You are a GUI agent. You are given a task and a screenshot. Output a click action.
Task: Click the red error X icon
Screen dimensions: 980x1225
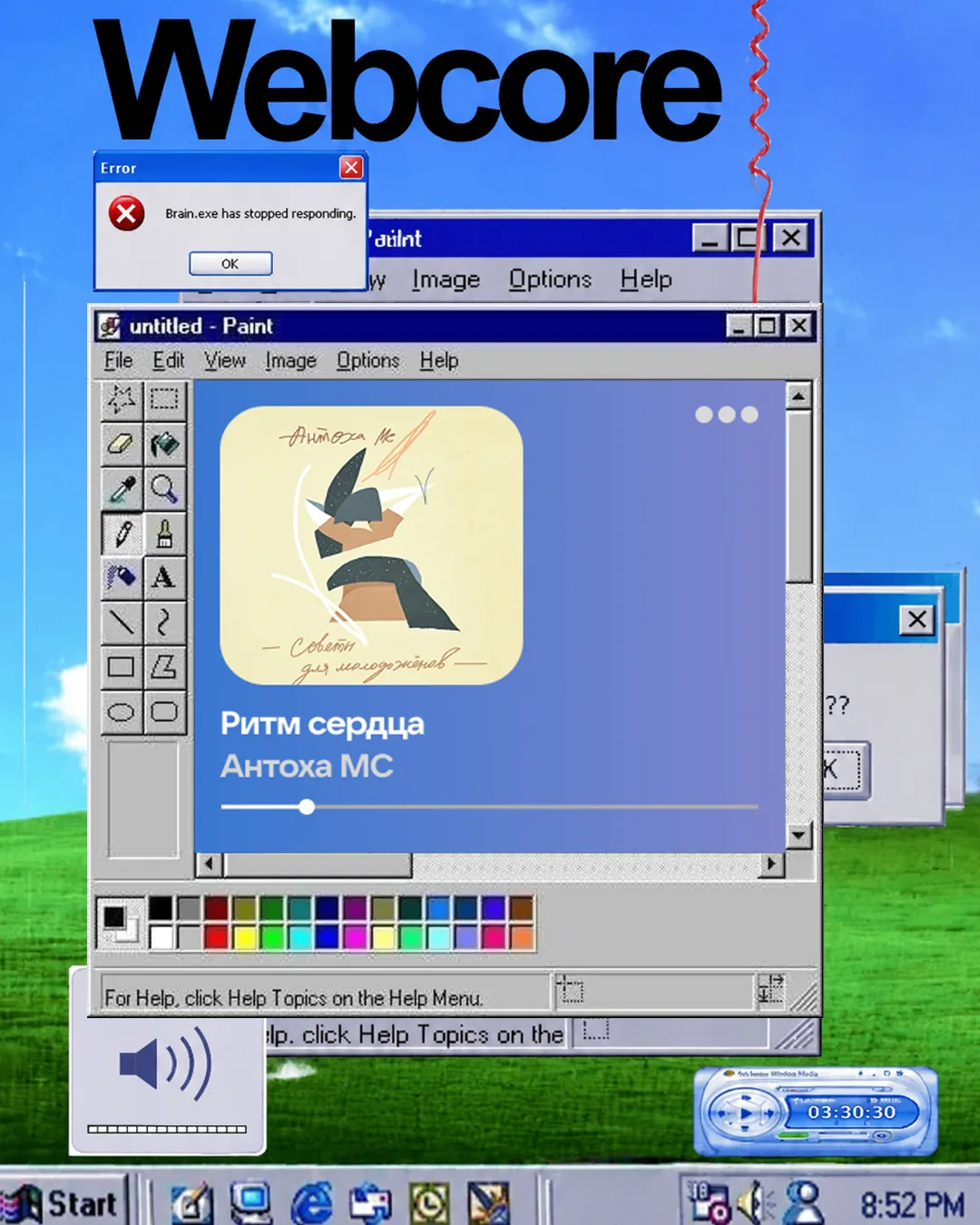(x=126, y=214)
